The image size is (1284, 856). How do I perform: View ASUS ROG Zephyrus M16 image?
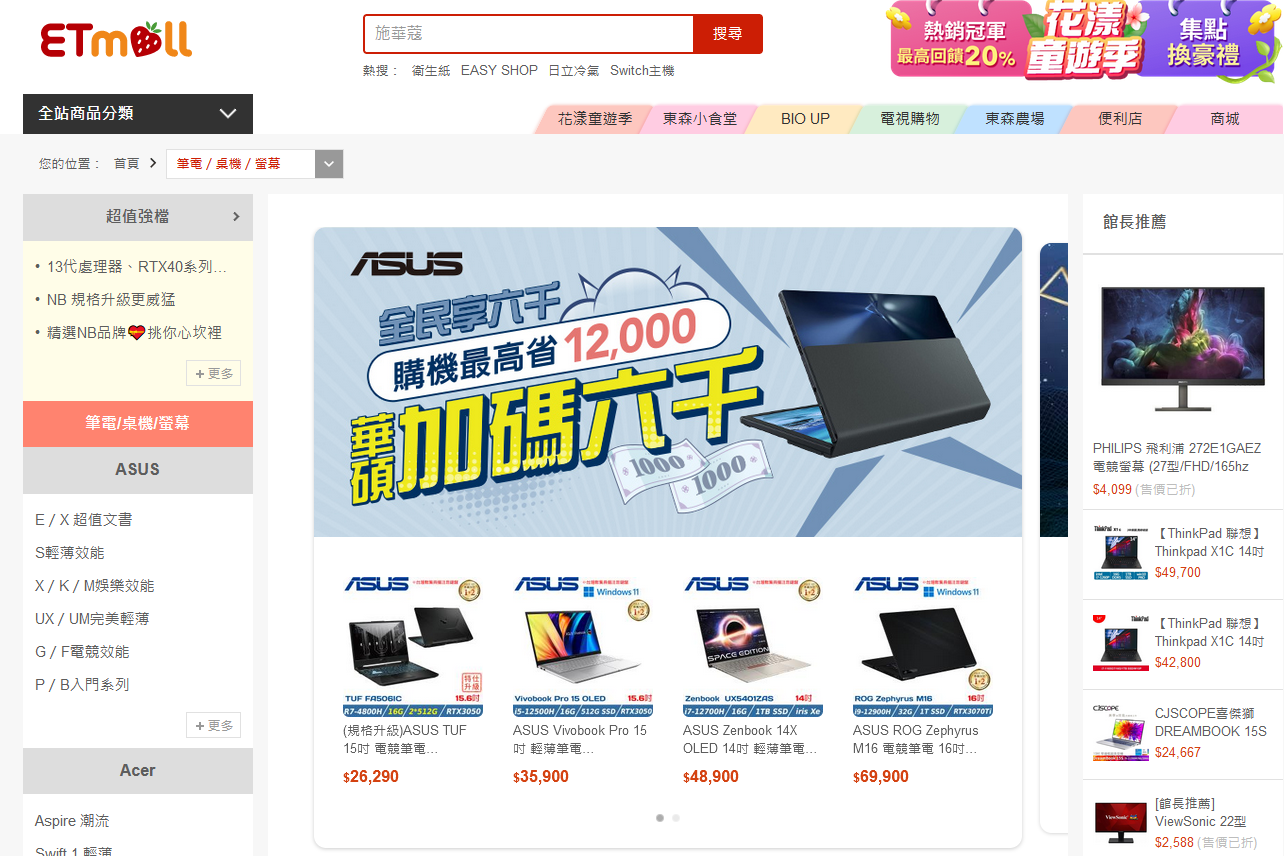coord(924,646)
